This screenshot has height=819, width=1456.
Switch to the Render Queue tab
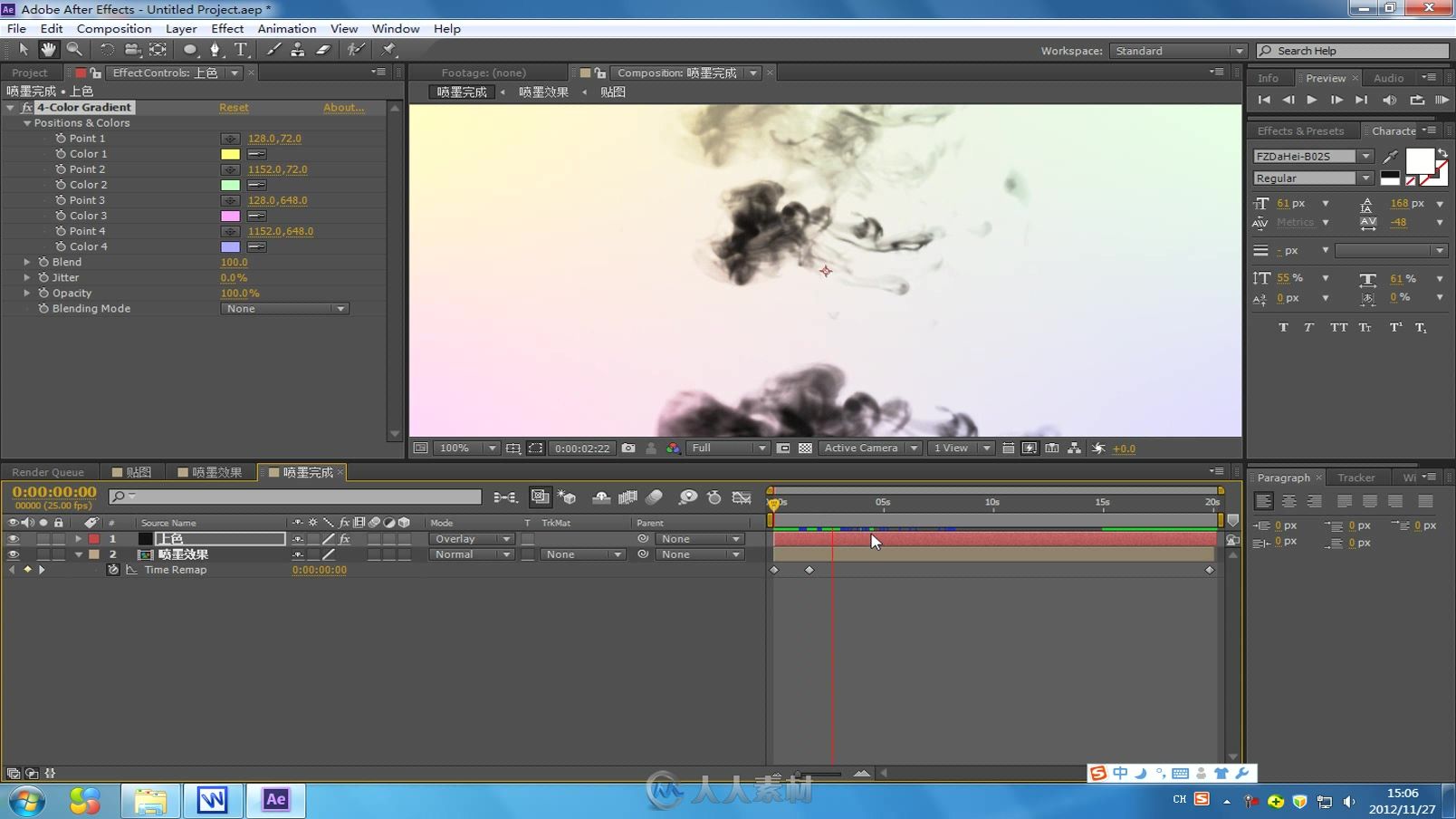[48, 472]
